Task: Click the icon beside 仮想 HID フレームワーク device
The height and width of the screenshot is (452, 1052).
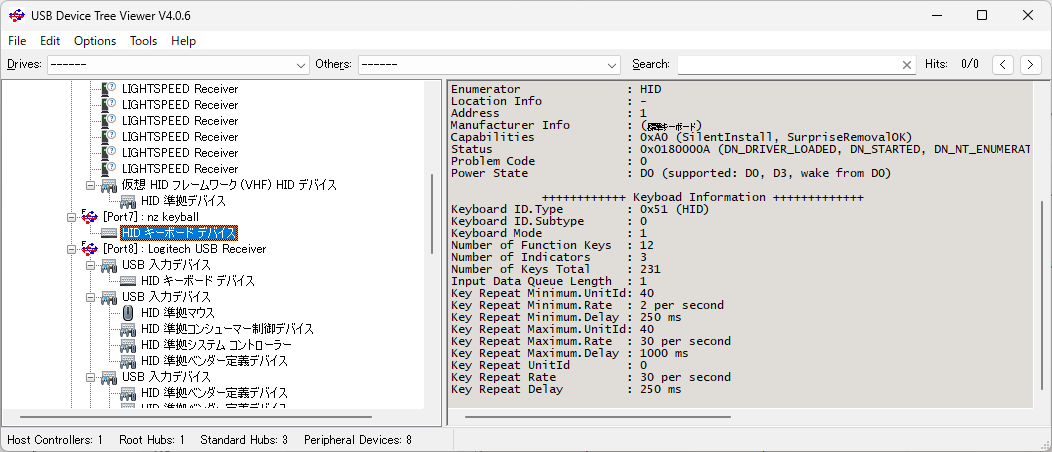Action: (x=109, y=185)
